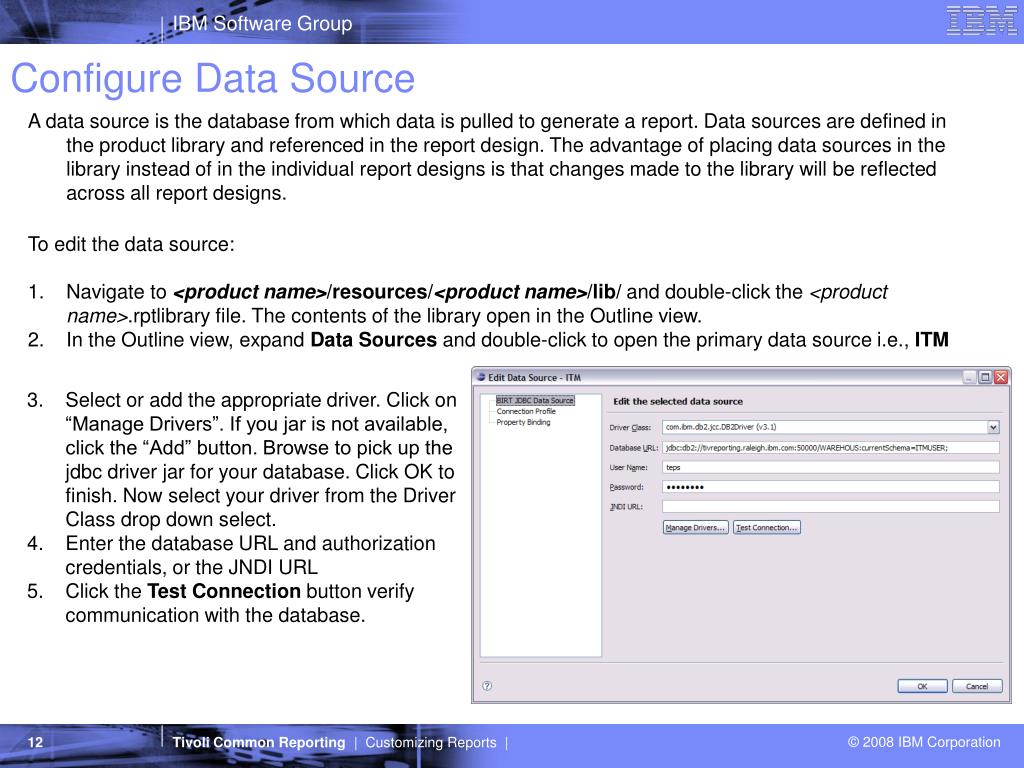Click the Eclipse icon in dialog title
Viewport: 1024px width, 768px height.
click(x=481, y=377)
